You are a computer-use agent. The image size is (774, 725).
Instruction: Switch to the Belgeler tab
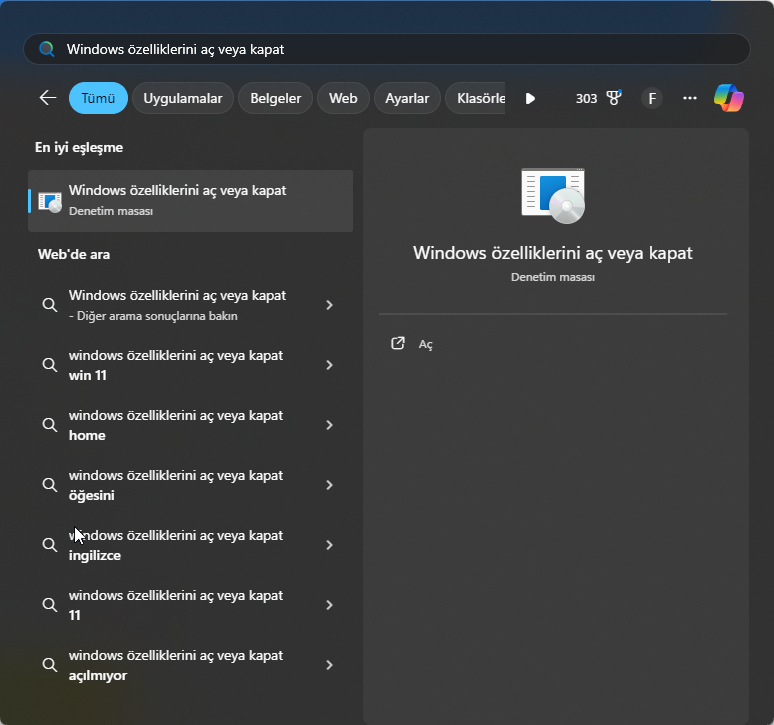point(275,98)
